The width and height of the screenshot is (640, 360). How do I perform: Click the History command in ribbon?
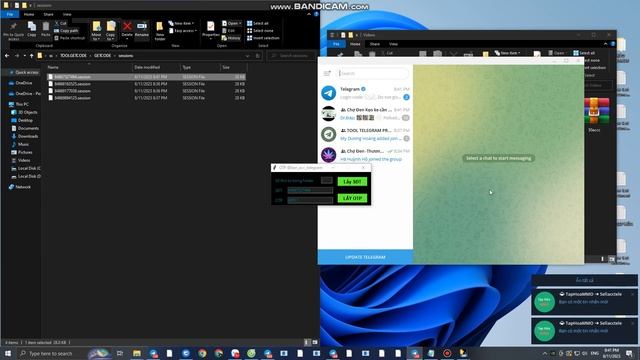tap(231, 38)
